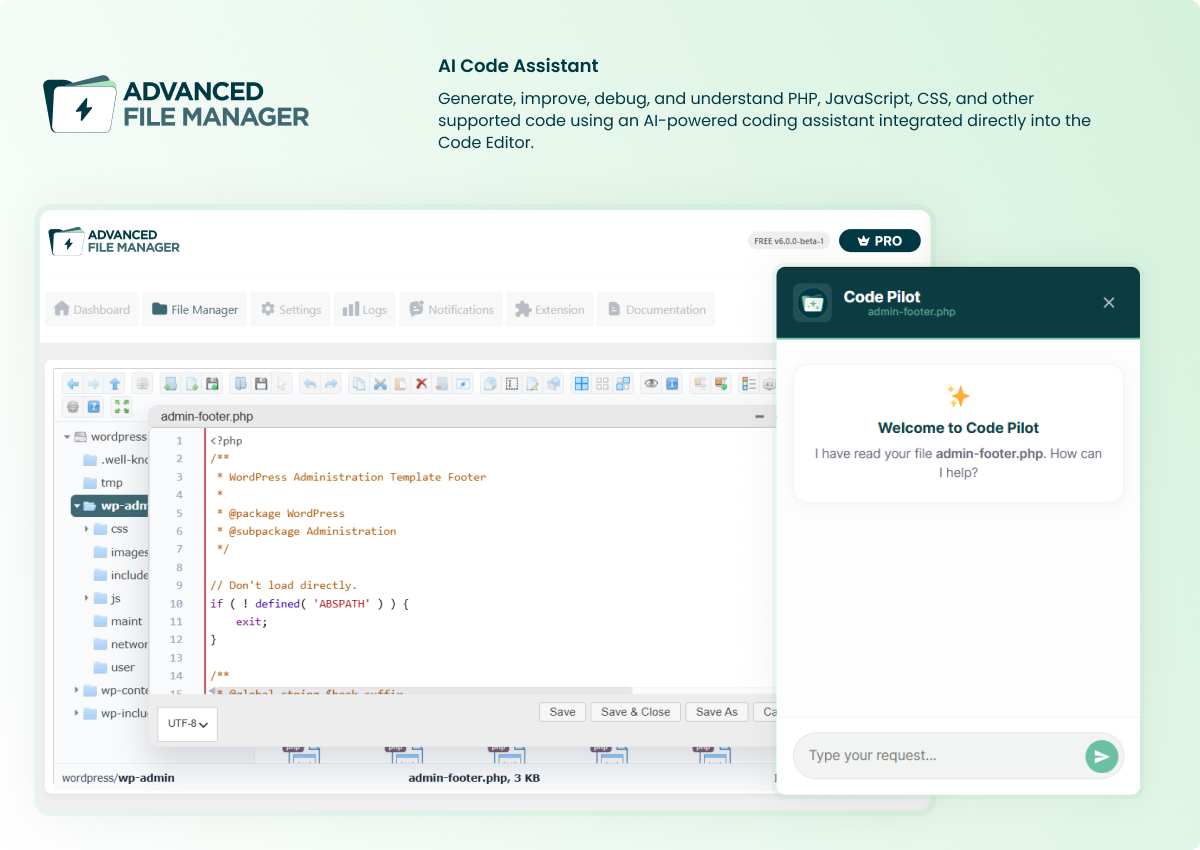
Task: Open the Notifications tab
Action: pyautogui.click(x=451, y=310)
